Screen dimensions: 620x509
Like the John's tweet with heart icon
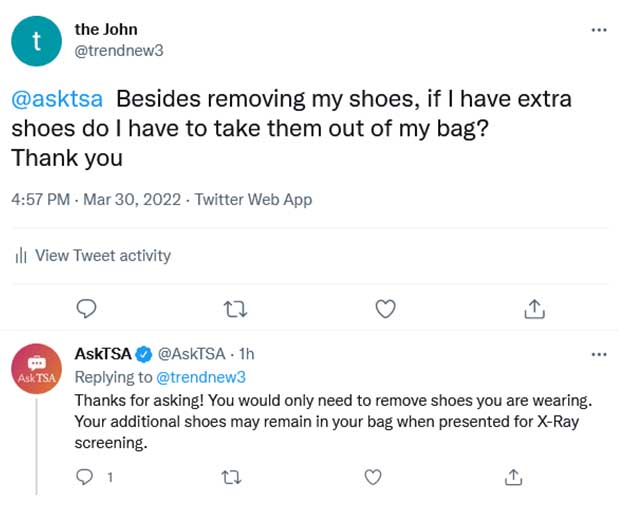pyautogui.click(x=385, y=309)
